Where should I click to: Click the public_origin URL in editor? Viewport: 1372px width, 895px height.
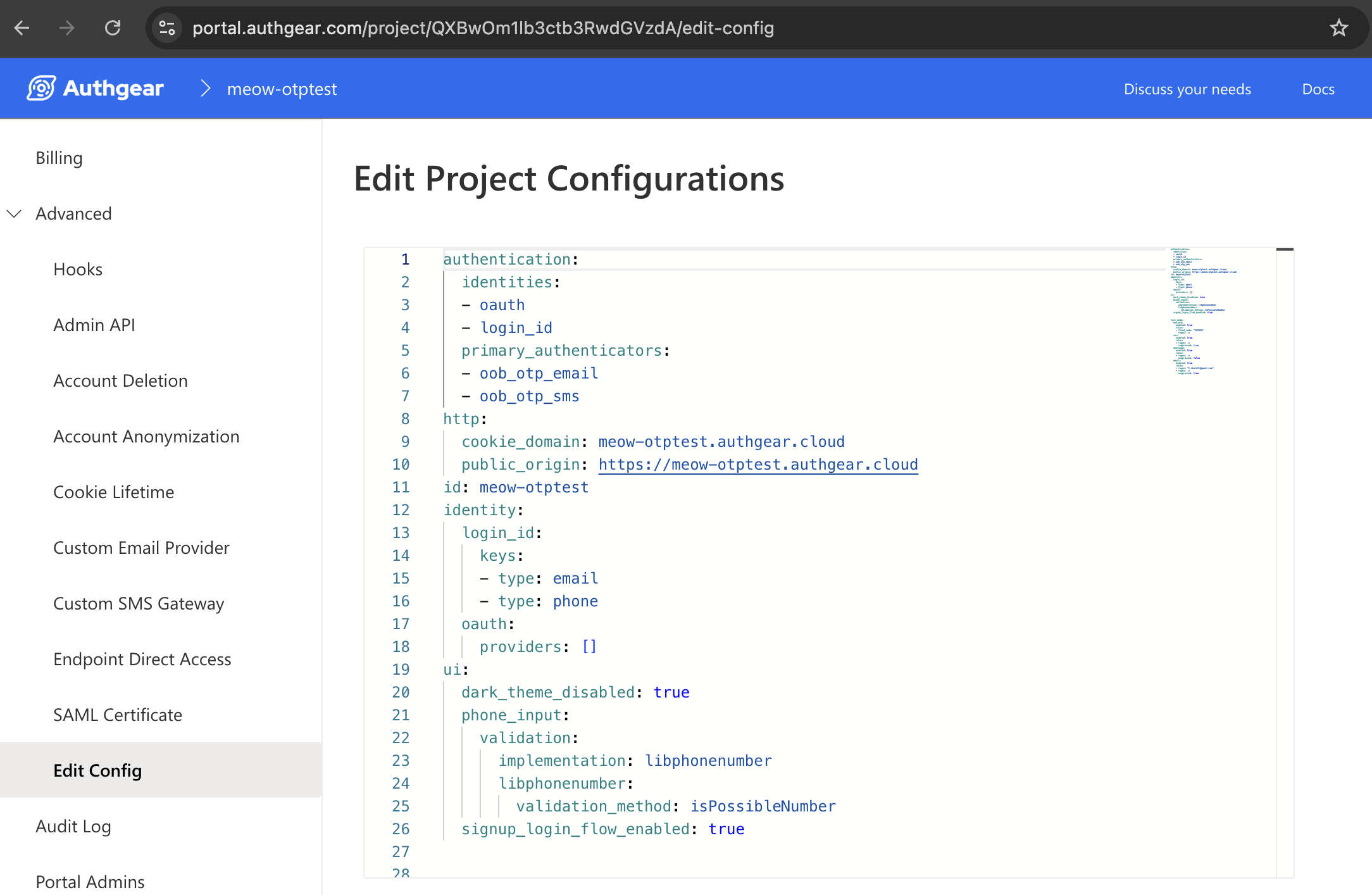(758, 465)
